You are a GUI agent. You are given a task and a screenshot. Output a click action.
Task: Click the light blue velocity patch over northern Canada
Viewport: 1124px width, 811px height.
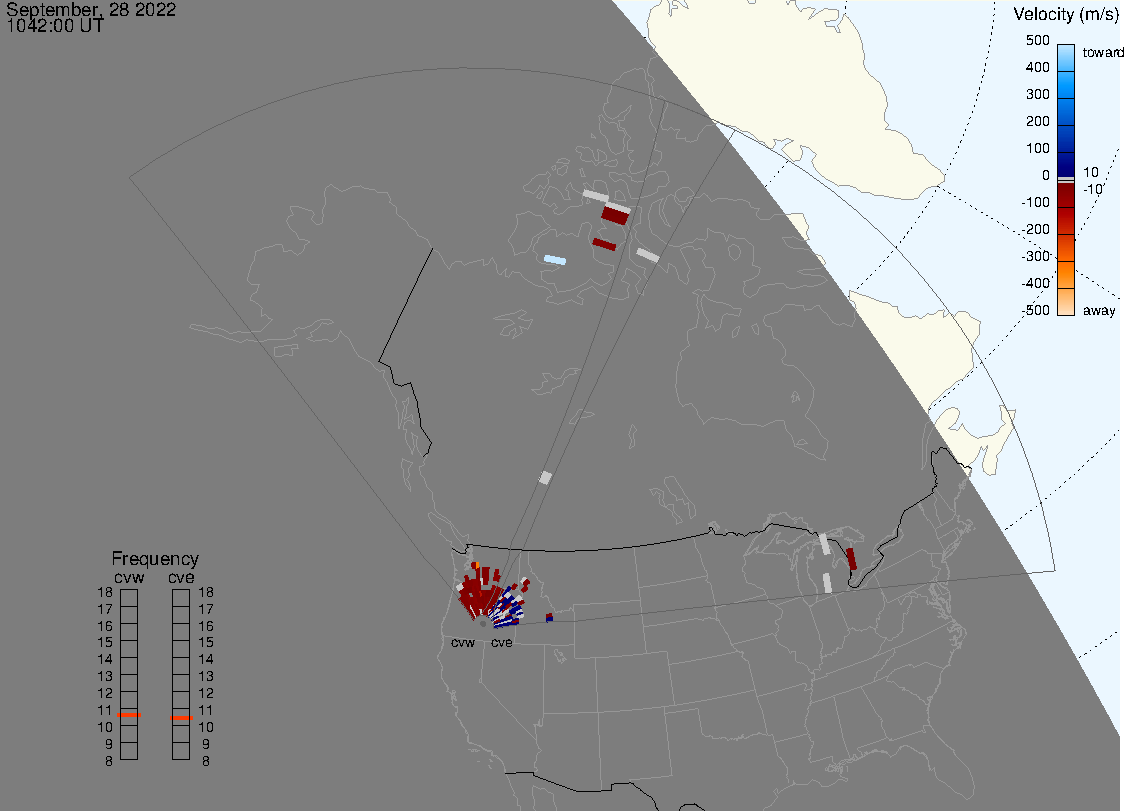tap(555, 260)
